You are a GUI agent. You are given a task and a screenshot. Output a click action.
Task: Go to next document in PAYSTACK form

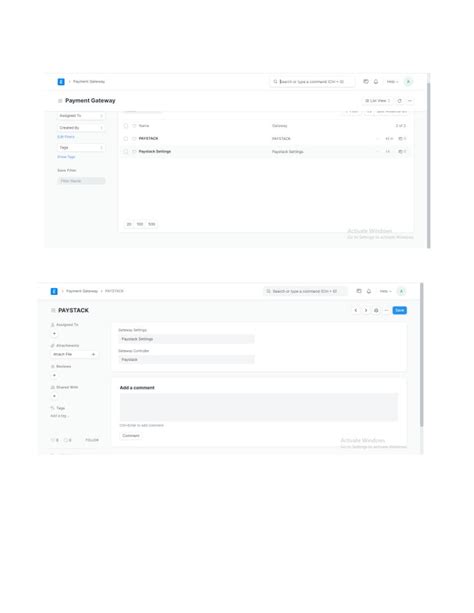366,310
